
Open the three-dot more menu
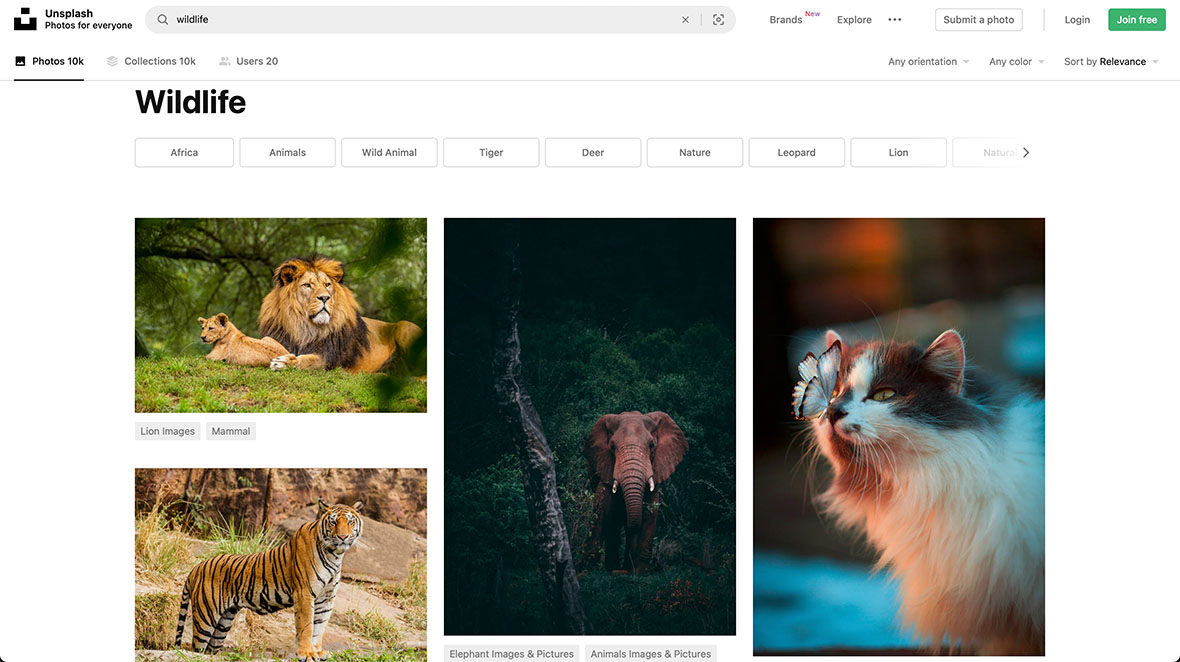pyautogui.click(x=895, y=20)
